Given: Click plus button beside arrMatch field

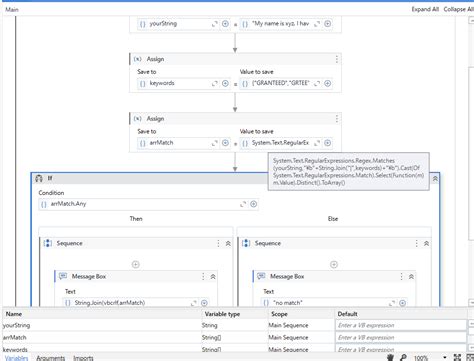Looking at the screenshot, I should coord(225,143).
